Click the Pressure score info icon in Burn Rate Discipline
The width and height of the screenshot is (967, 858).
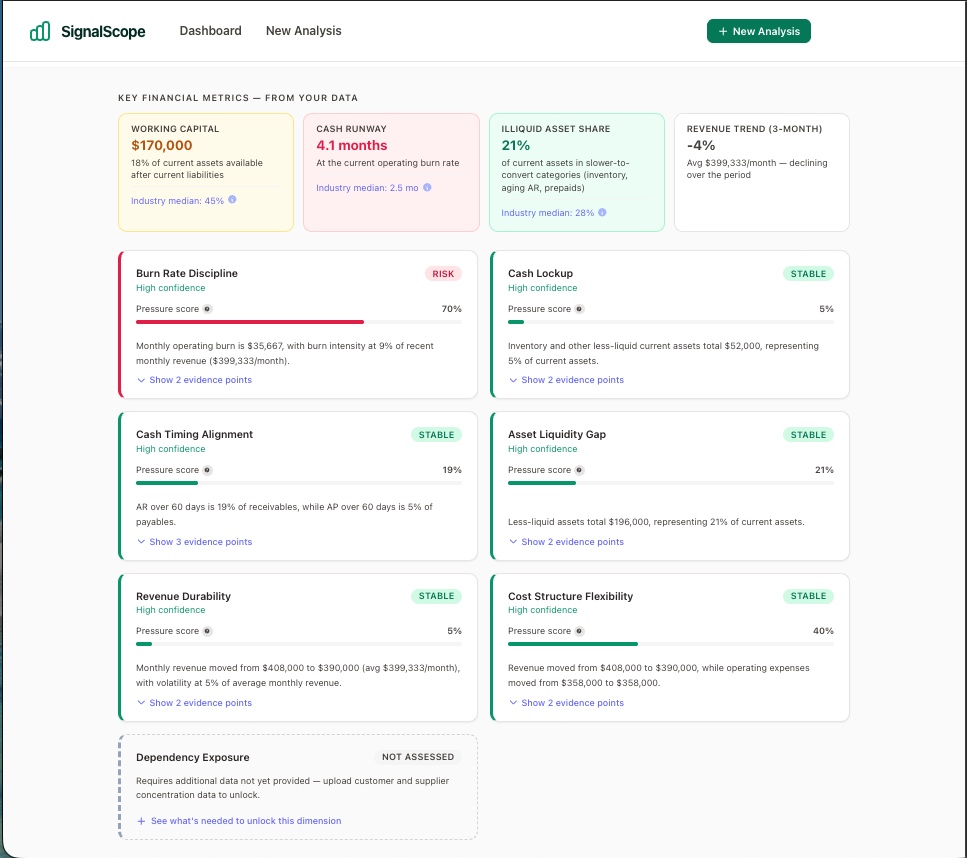point(207,309)
